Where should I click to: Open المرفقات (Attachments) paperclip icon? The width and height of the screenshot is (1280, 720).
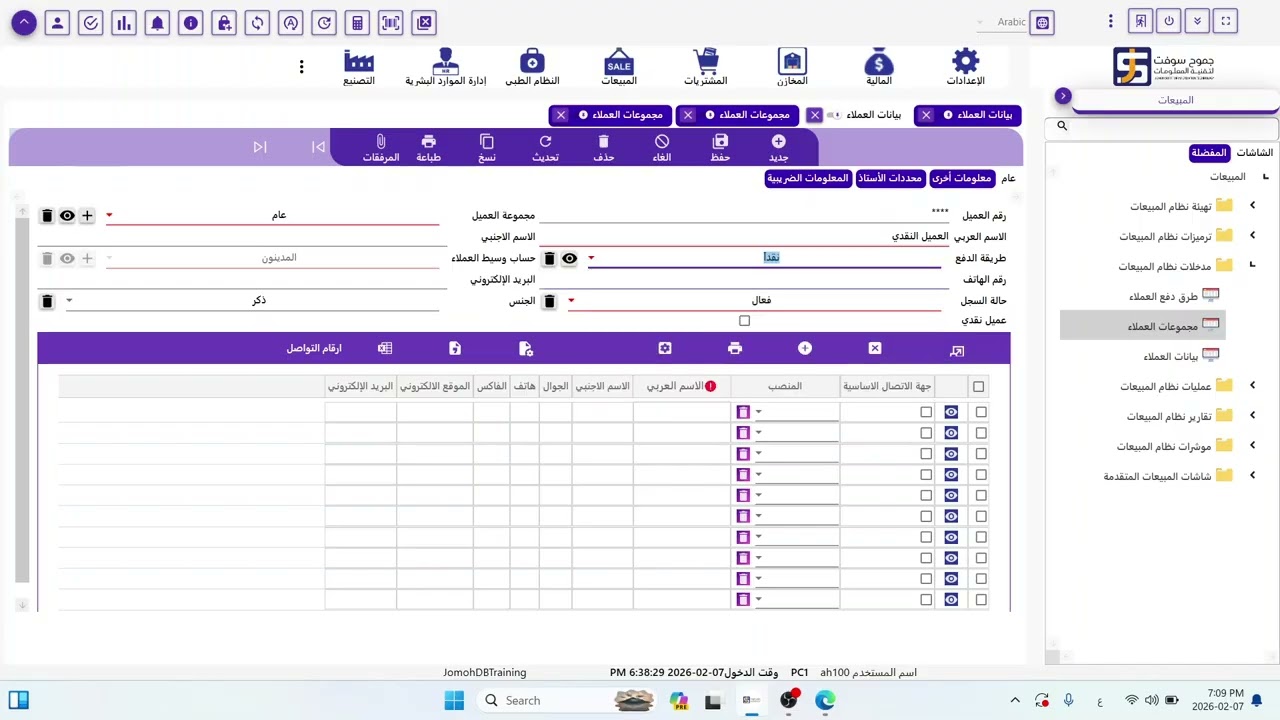(381, 142)
